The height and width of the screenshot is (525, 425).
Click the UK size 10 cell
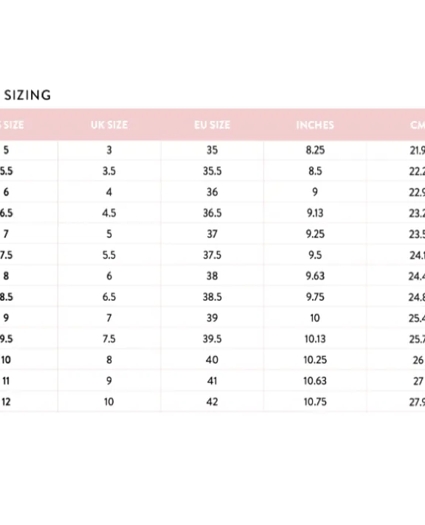pos(109,402)
